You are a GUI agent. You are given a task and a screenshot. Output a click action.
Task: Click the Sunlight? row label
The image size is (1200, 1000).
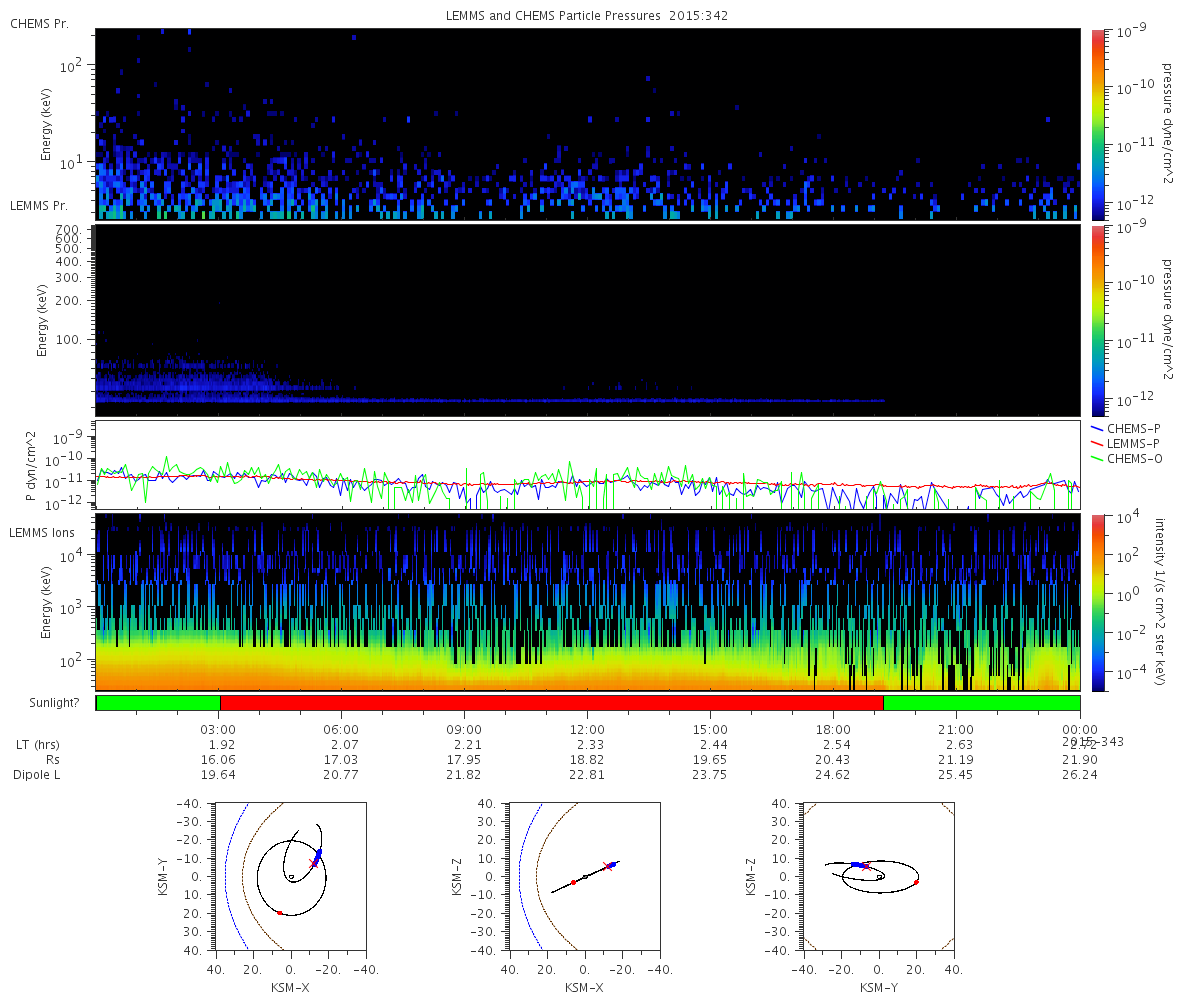coord(44,703)
